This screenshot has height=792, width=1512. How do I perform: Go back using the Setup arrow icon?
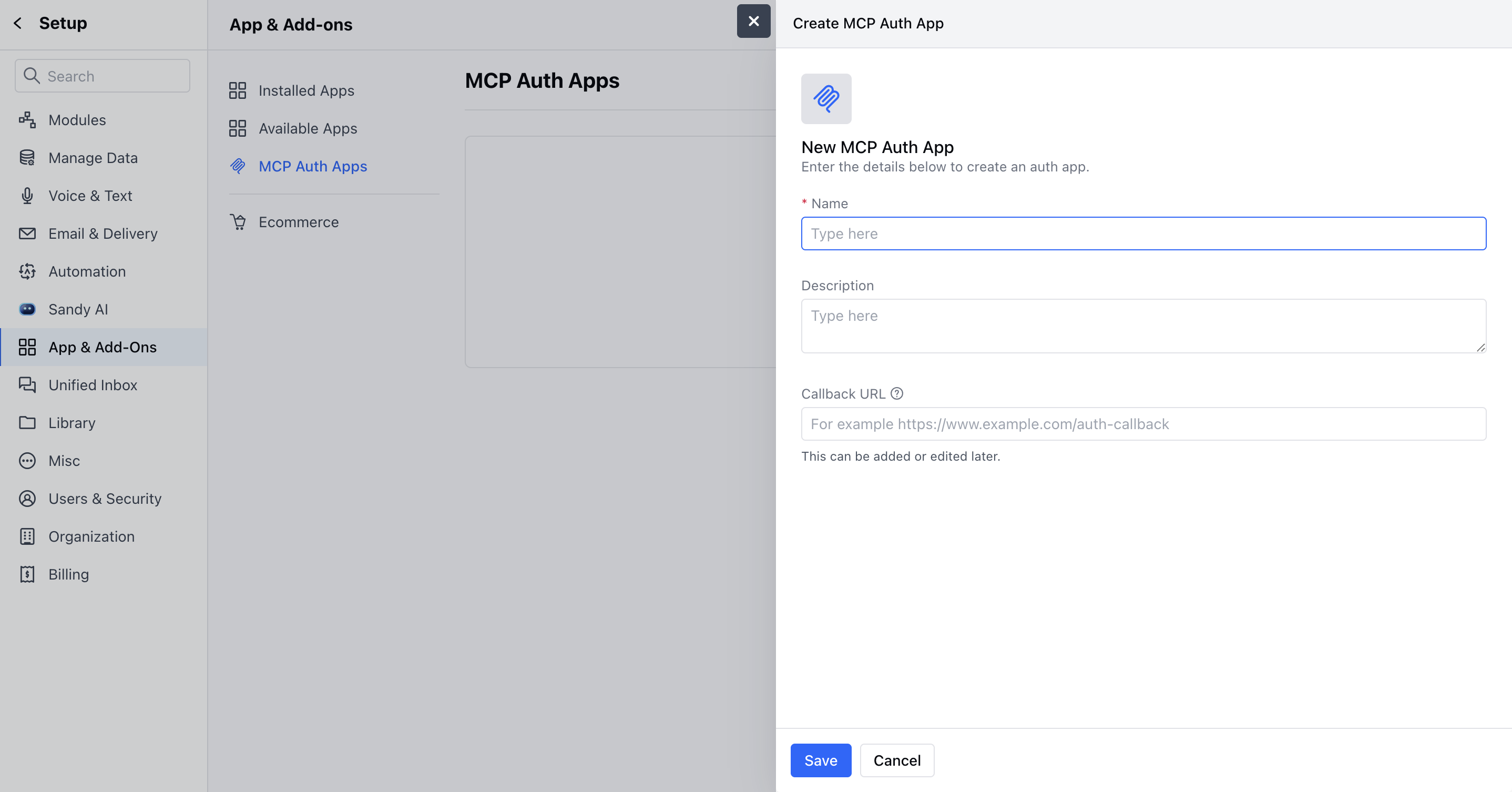(17, 23)
